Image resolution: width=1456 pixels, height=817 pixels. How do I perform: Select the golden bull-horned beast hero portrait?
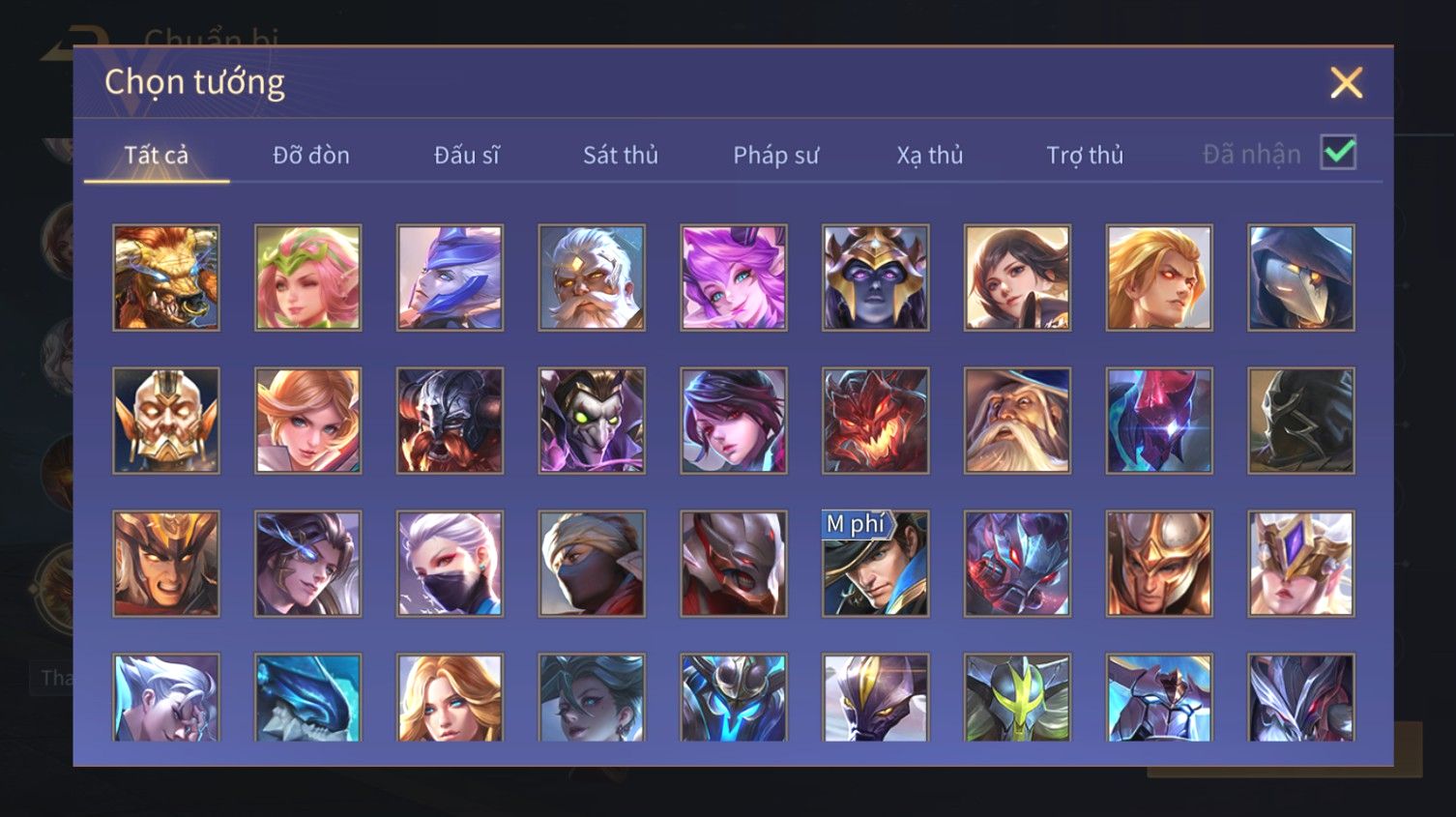tap(166, 277)
